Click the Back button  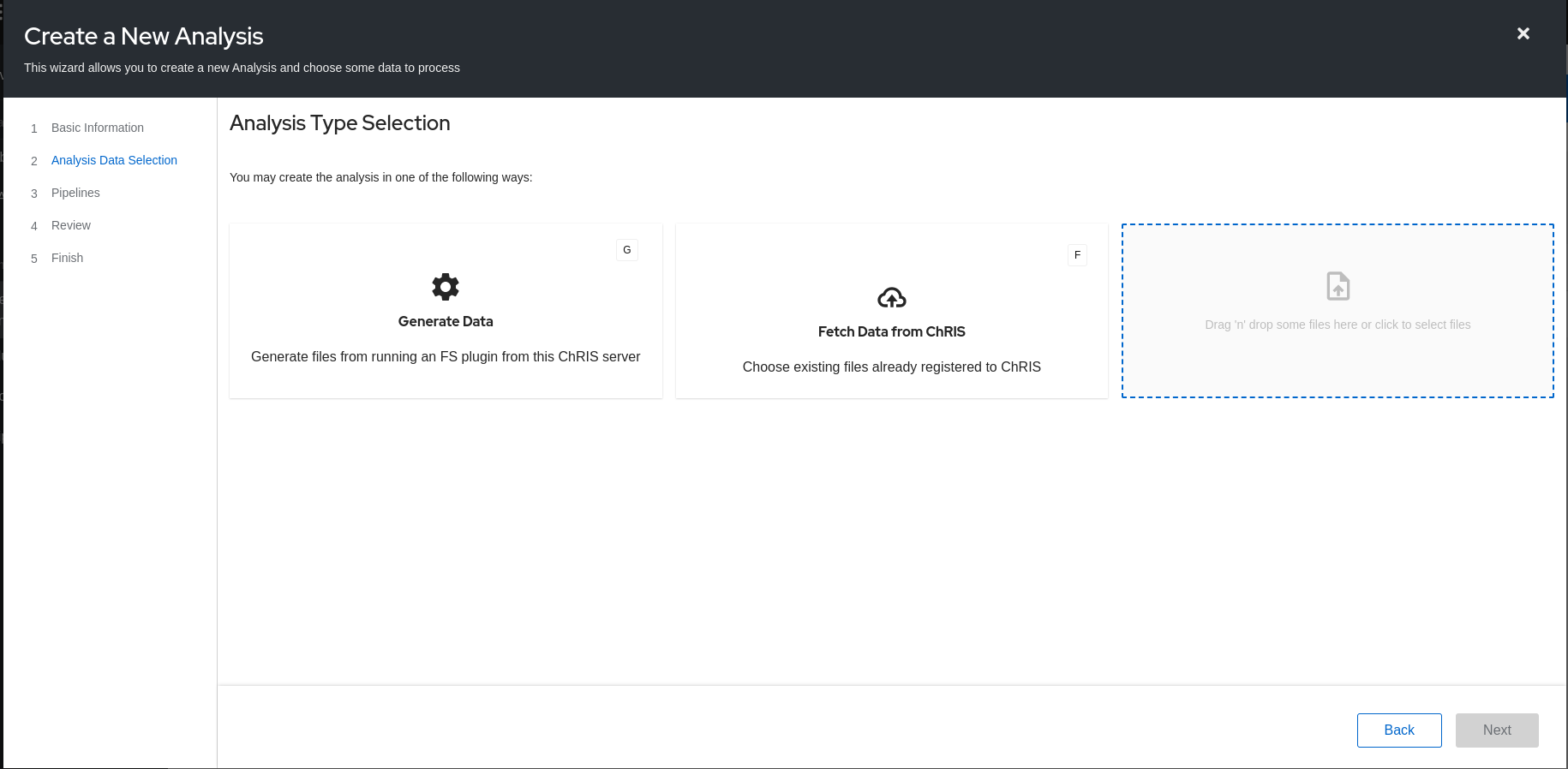(x=1399, y=730)
